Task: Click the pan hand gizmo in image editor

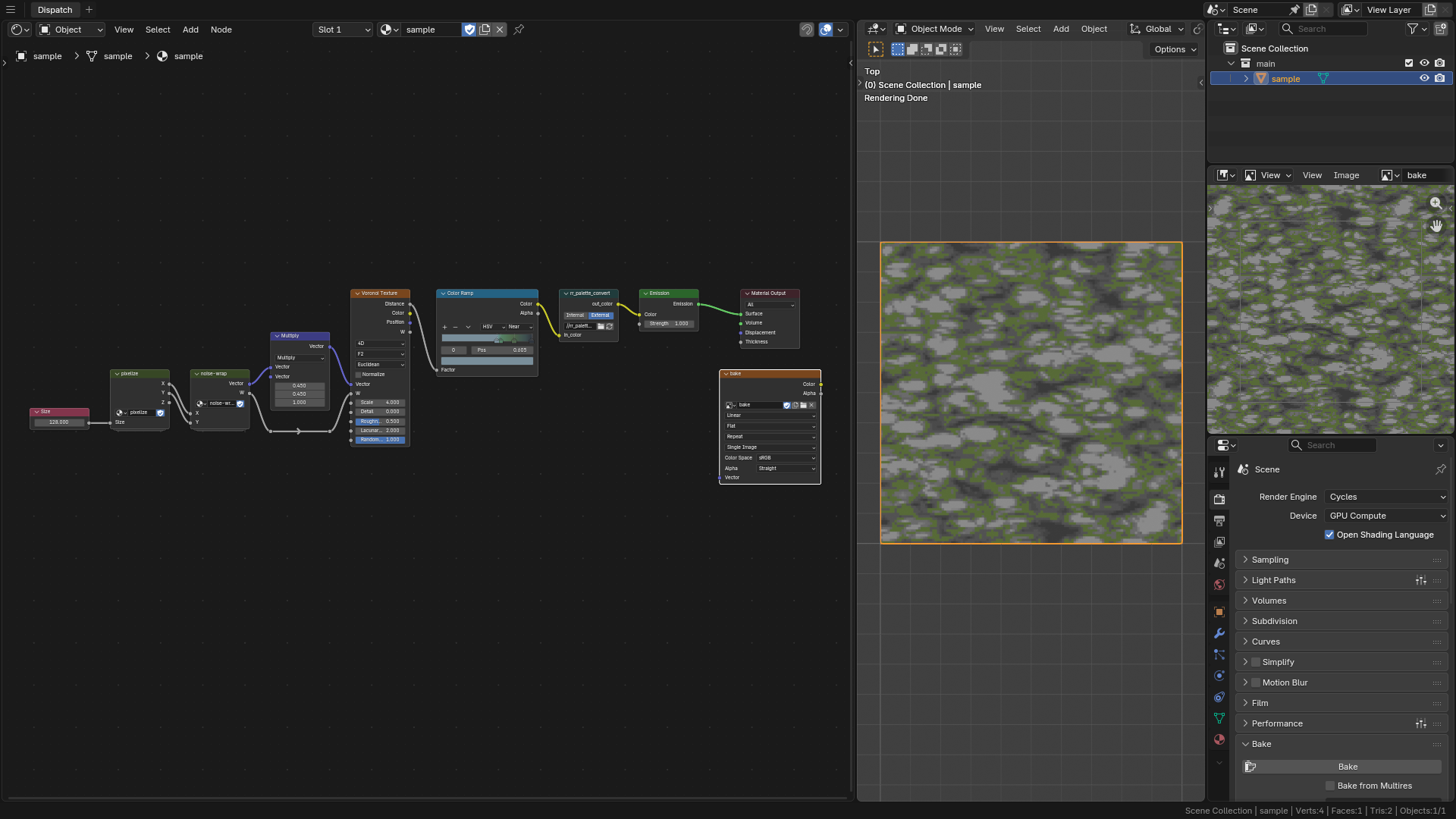Action: (1436, 226)
